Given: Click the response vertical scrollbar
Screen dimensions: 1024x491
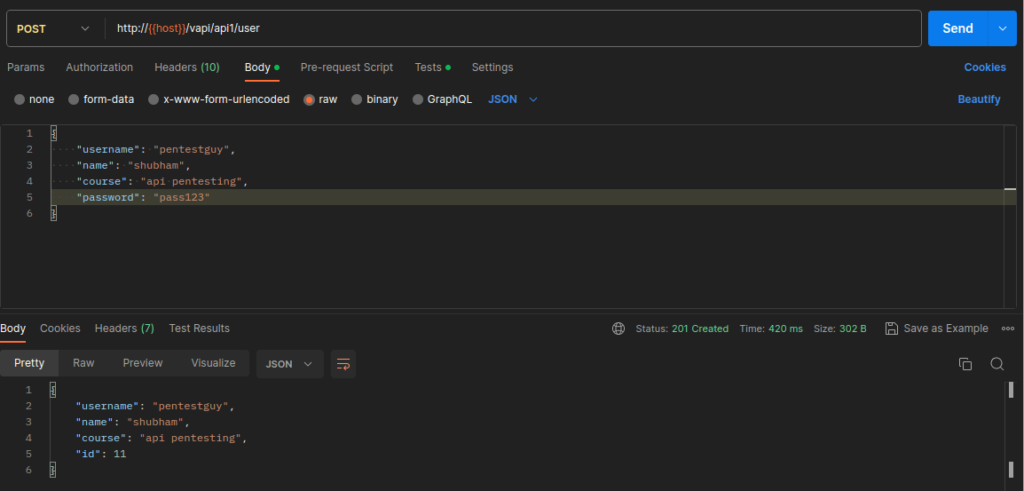Looking at the screenshot, I should [x=1011, y=431].
